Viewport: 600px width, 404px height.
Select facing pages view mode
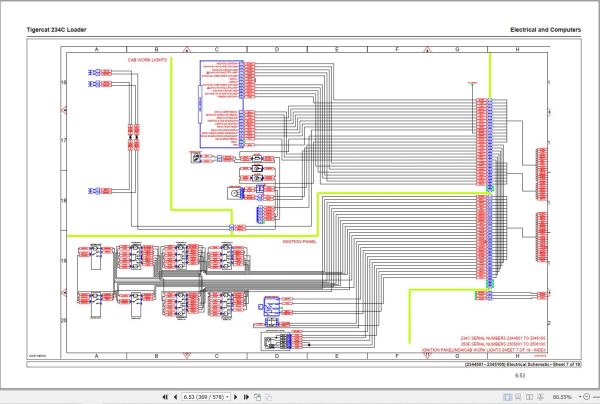click(x=529, y=397)
